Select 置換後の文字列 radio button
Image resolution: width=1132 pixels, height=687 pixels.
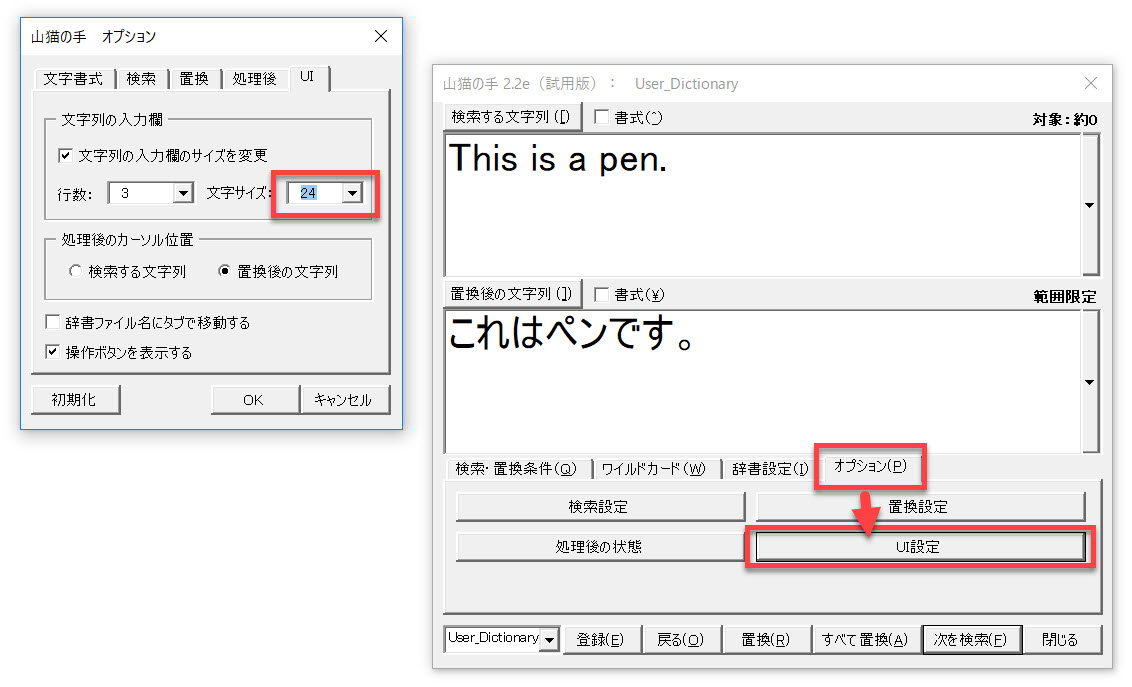(x=224, y=271)
